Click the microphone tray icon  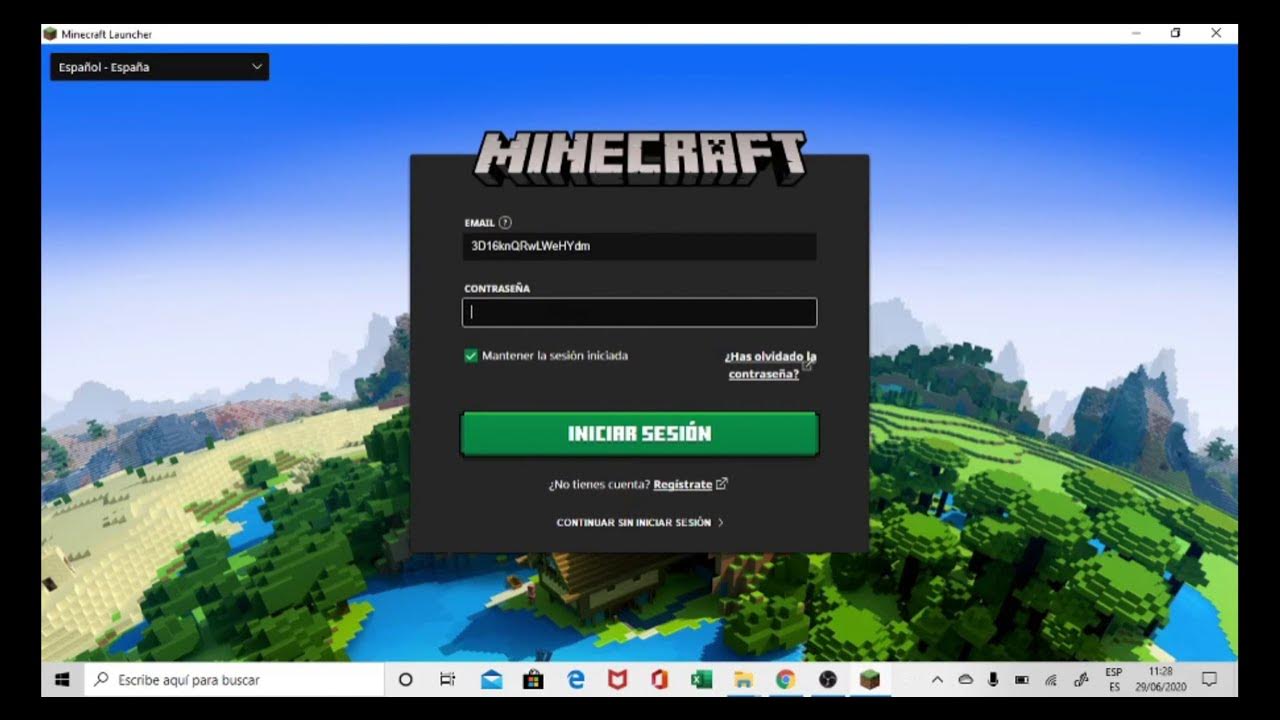coord(993,680)
